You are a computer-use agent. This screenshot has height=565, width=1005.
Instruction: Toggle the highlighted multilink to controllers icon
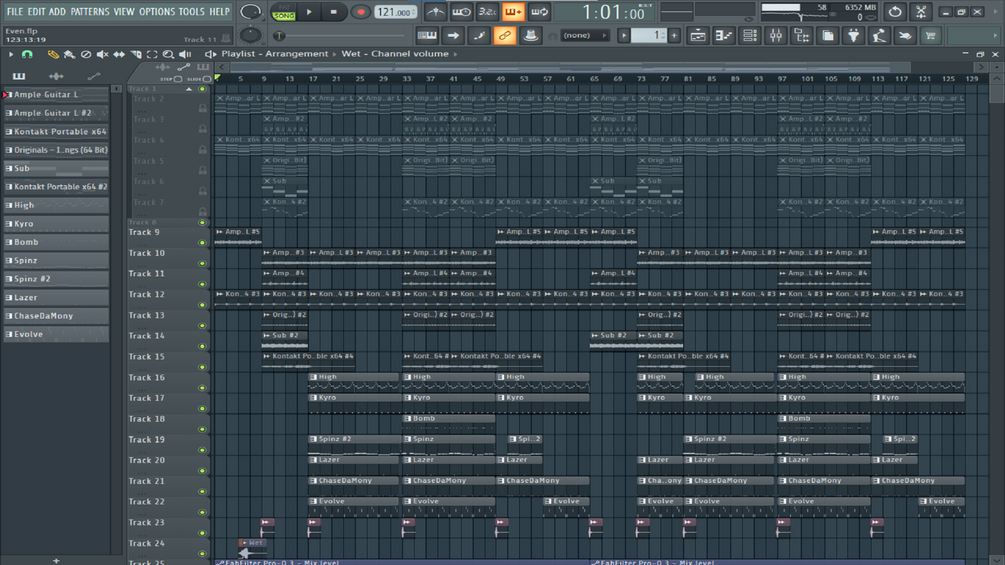(x=504, y=36)
